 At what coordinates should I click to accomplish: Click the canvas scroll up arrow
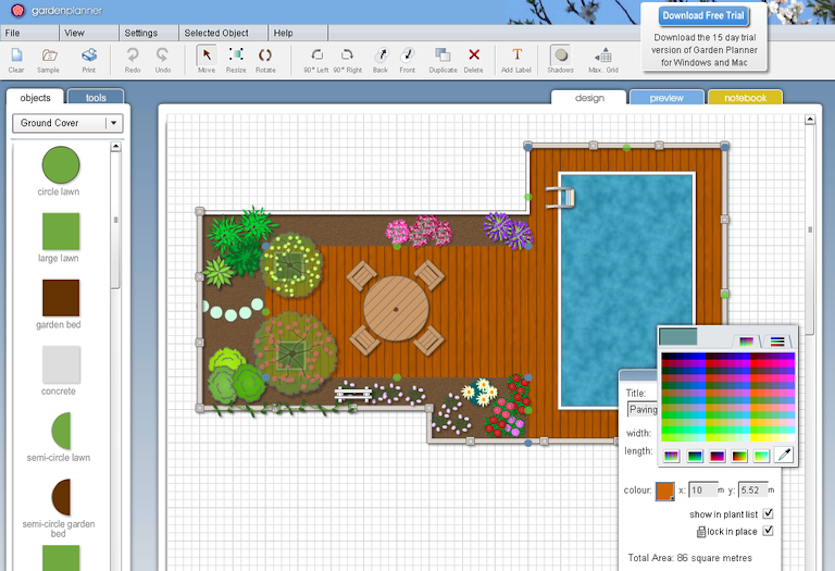pos(810,119)
